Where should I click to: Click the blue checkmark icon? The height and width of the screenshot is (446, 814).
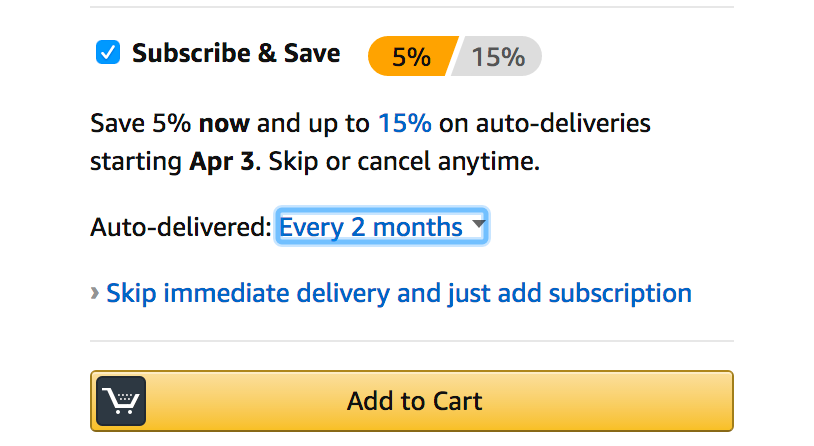pyautogui.click(x=108, y=52)
